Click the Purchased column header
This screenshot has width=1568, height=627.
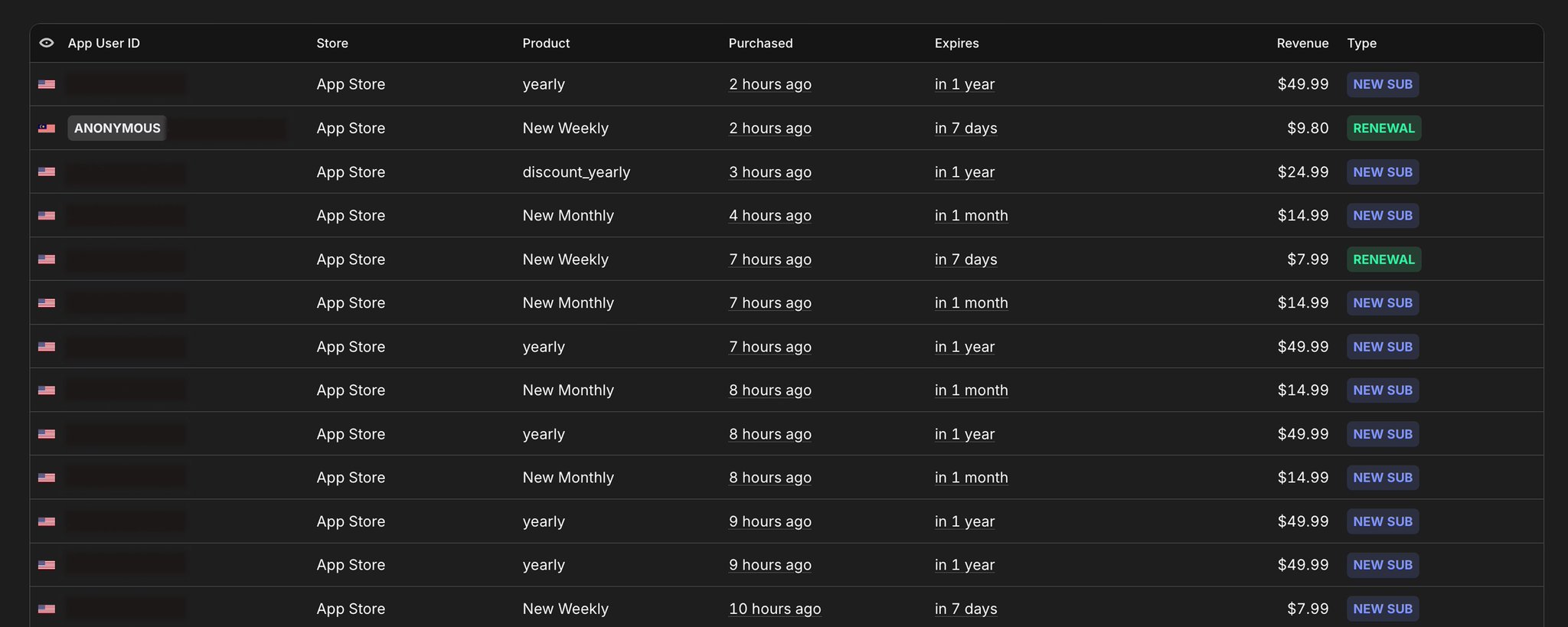click(760, 43)
